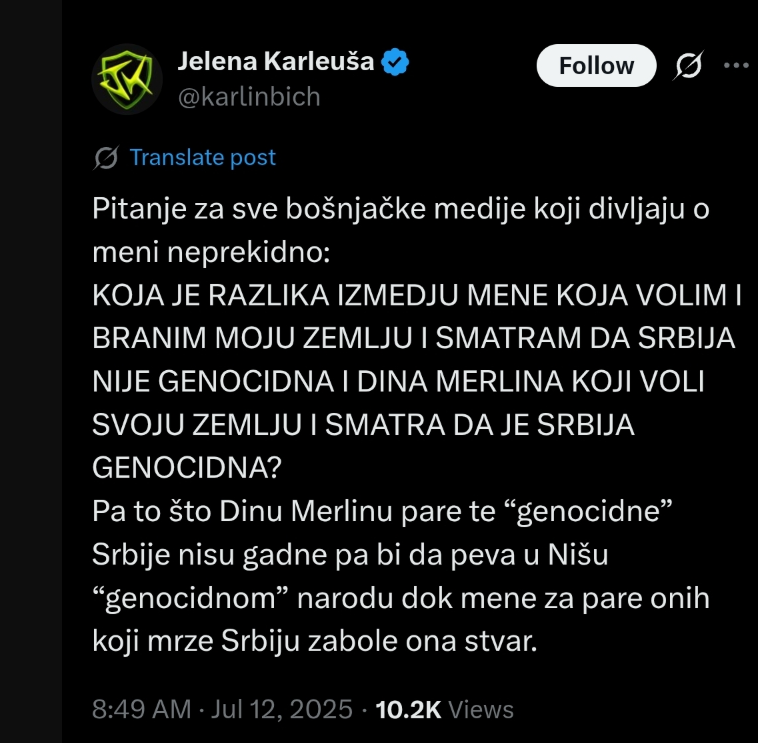The image size is (758, 743).
Task: Click the Jul 12, 2025 date
Action: (x=282, y=709)
